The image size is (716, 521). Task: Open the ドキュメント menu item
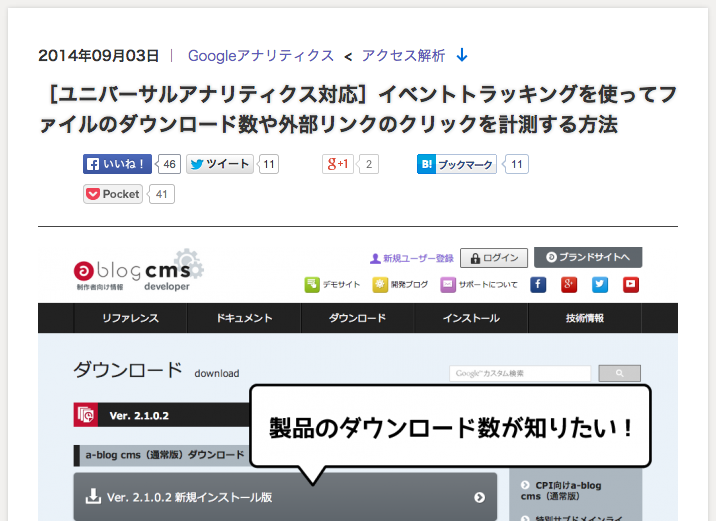click(244, 318)
